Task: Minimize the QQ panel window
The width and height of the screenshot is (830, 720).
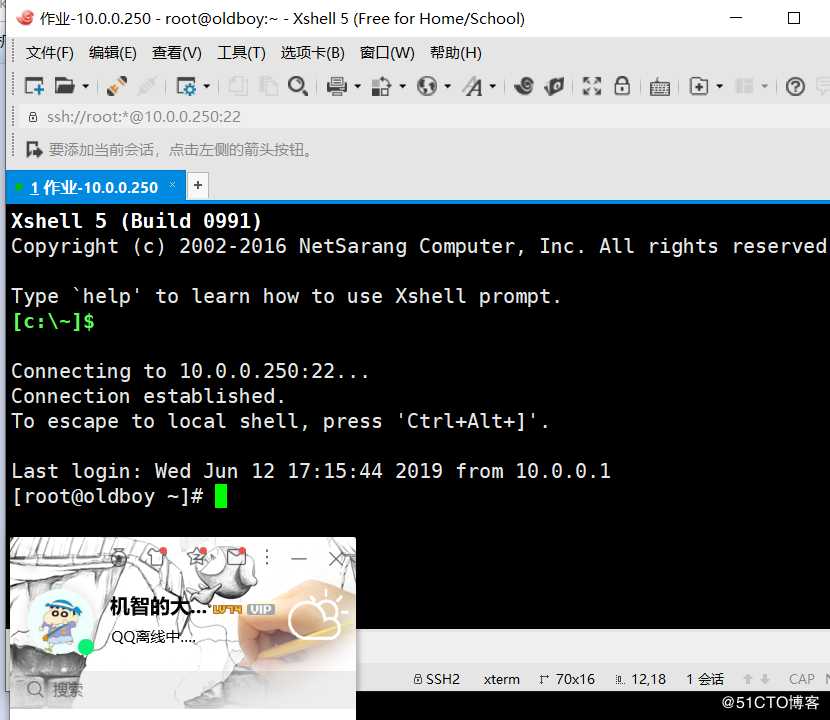Action: coord(299,558)
